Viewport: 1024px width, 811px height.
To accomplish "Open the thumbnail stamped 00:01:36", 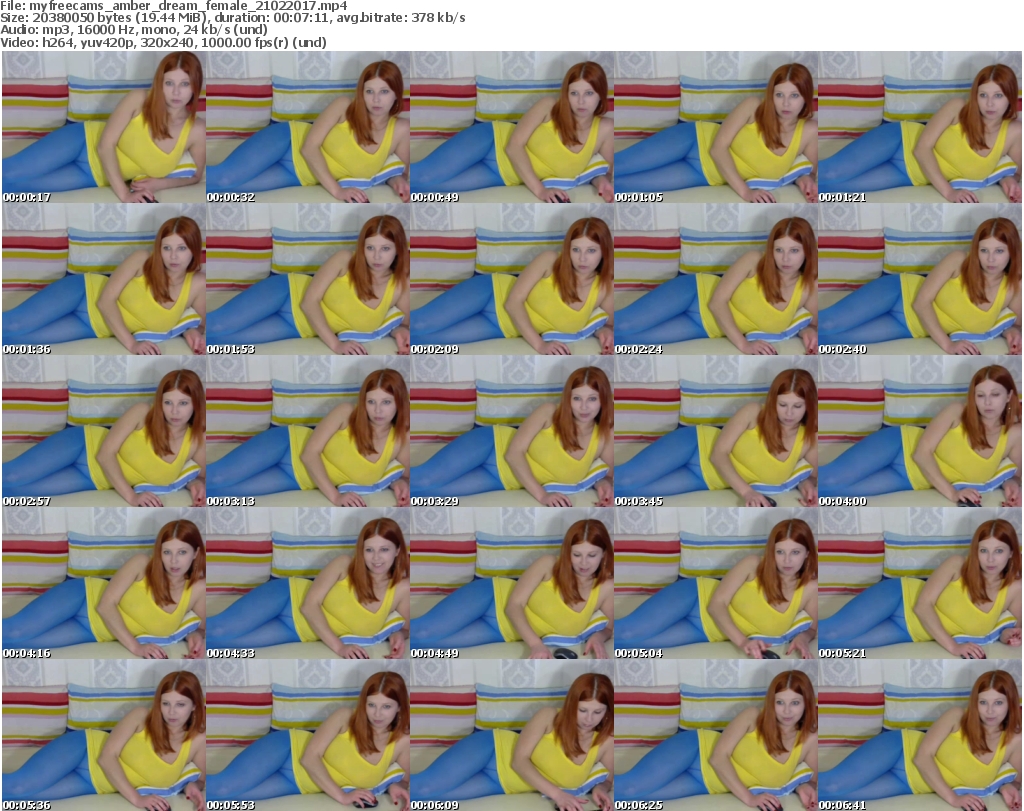I will 104,279.
